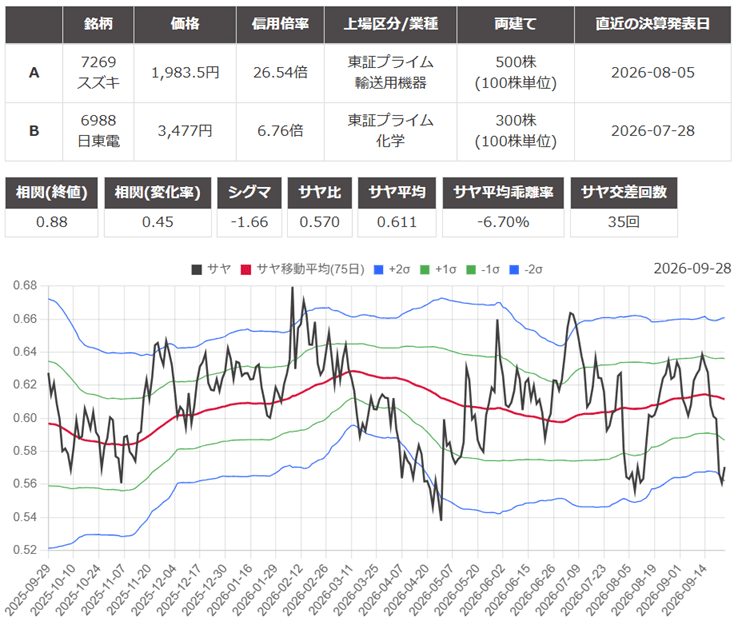Click the chart date 2026-09-28
Image resolution: width=734 pixels, height=621 pixels.
point(692,269)
